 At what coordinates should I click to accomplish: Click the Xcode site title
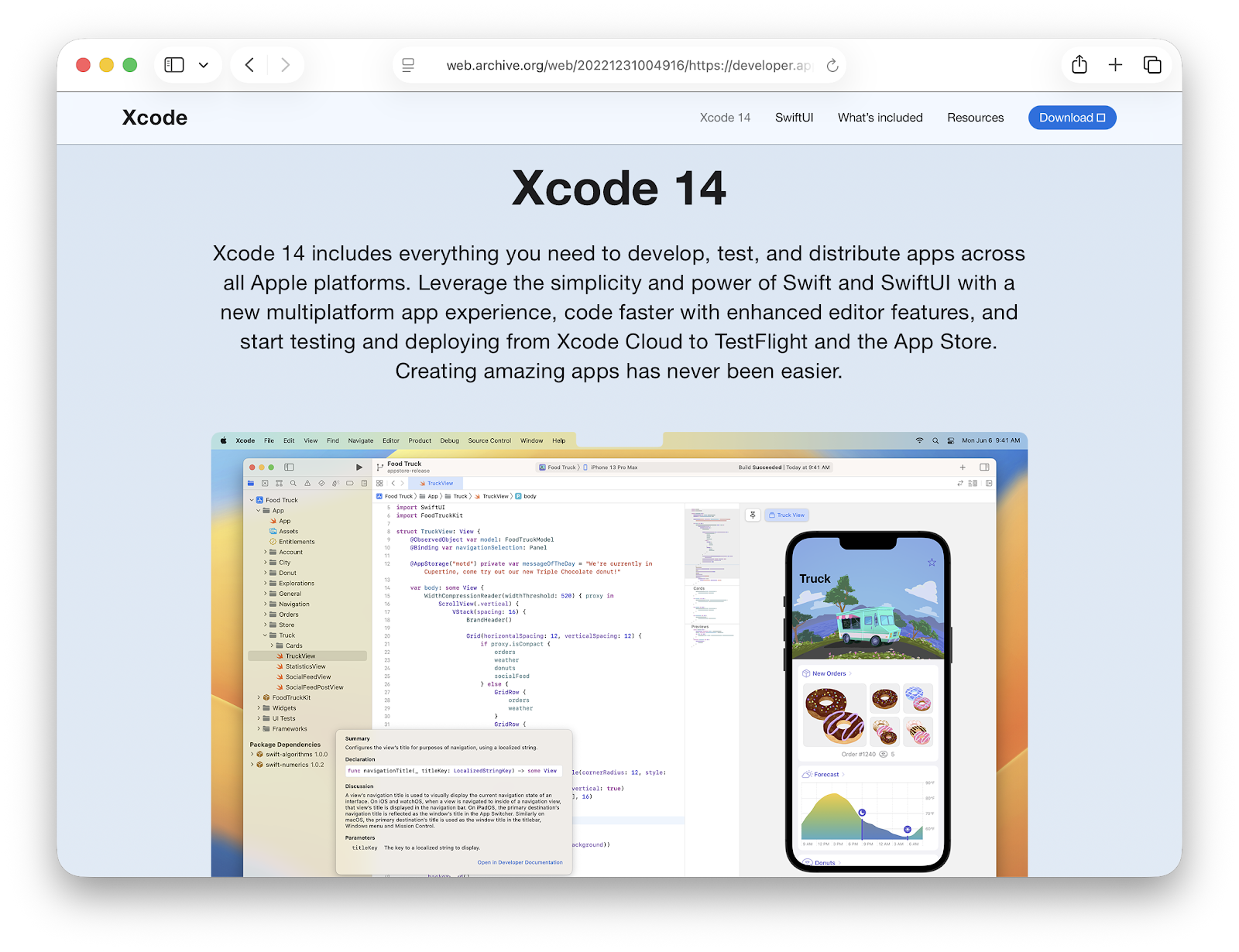[x=155, y=118]
